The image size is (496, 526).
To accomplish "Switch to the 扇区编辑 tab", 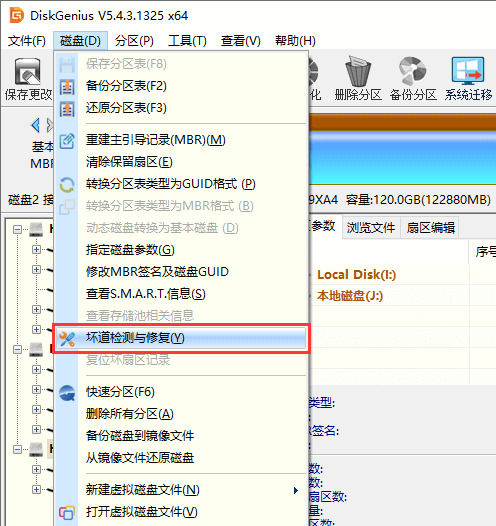I will (430, 227).
